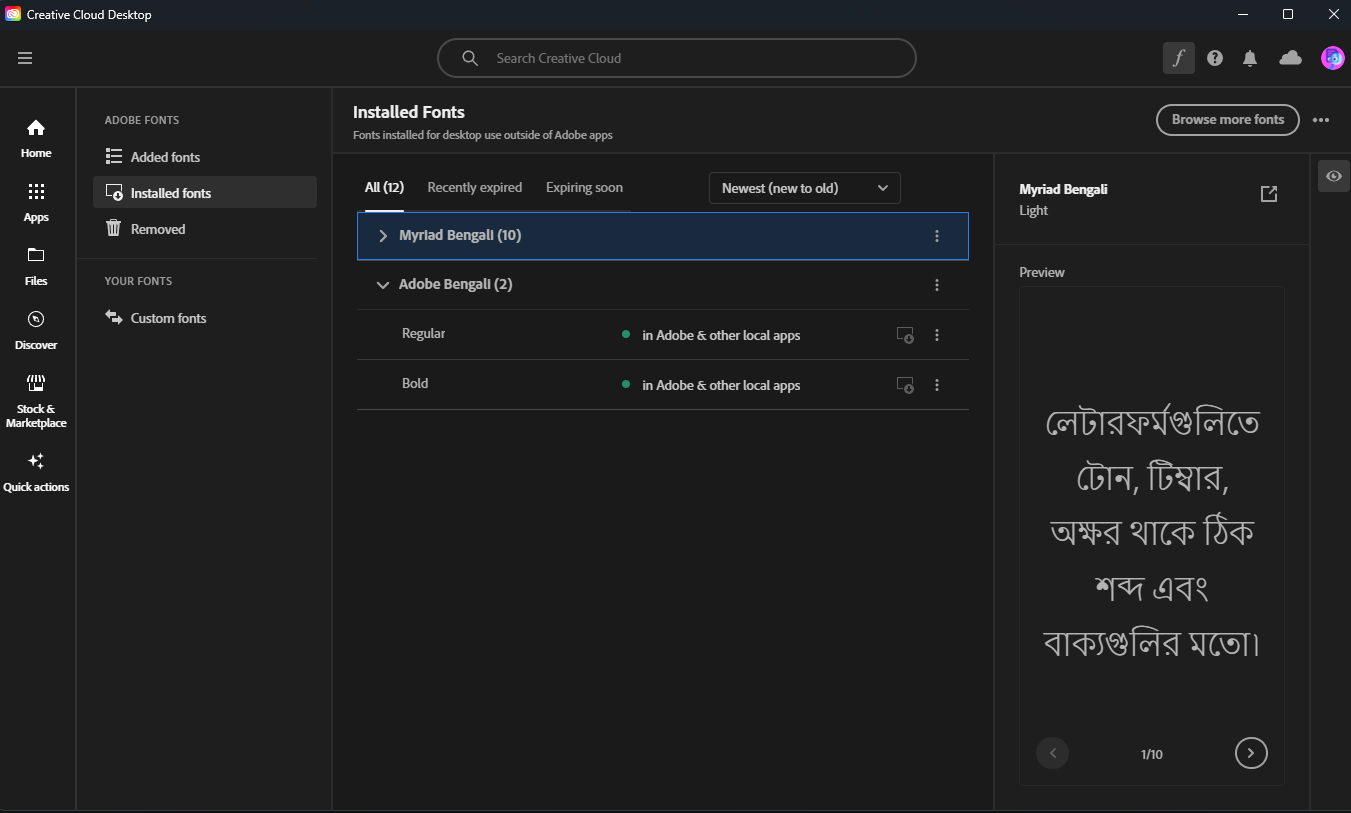Check cloud sync status icon
This screenshot has height=813, width=1351.
1290,58
